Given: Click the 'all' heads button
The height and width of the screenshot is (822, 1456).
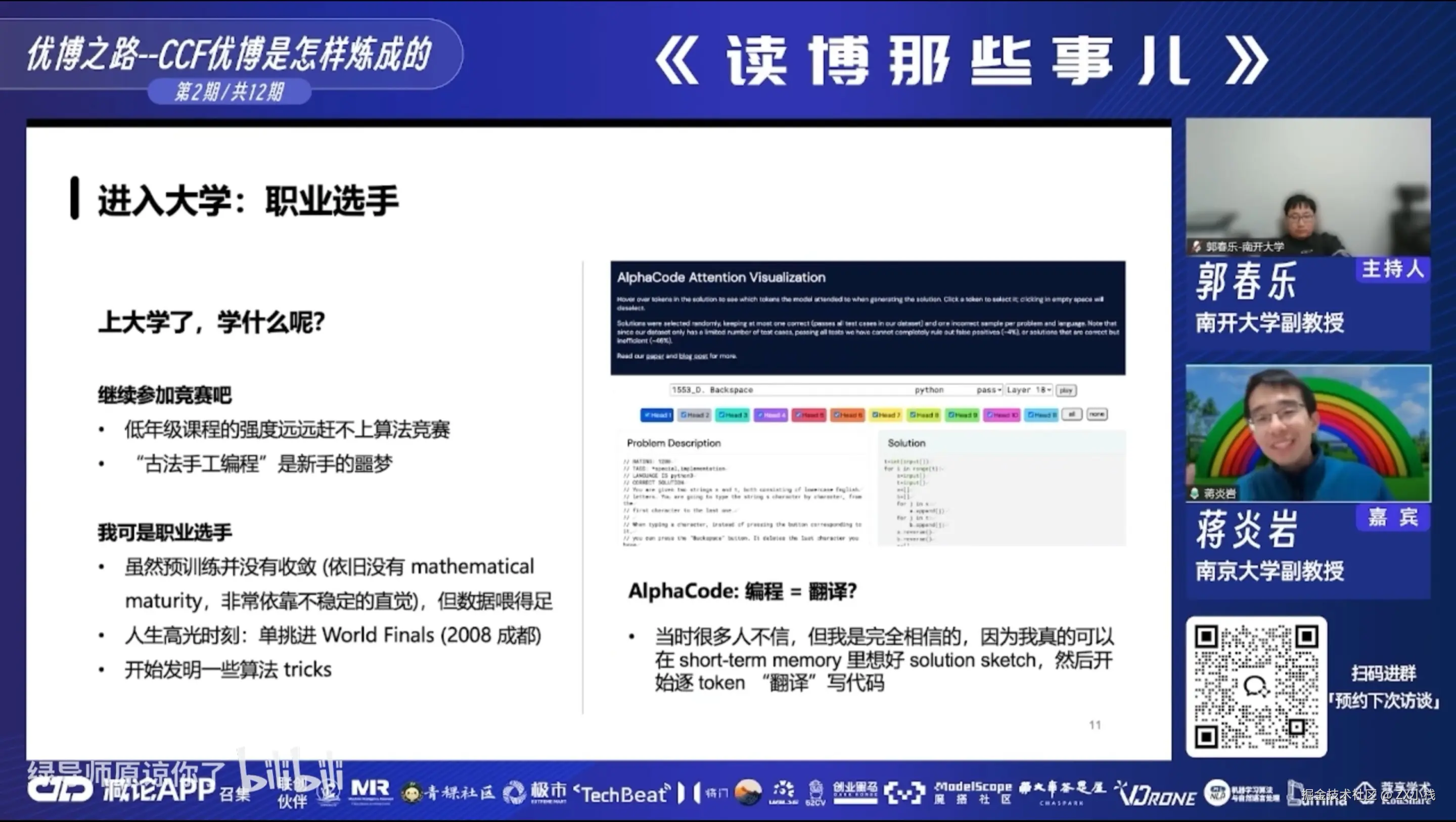Looking at the screenshot, I should [1072, 415].
